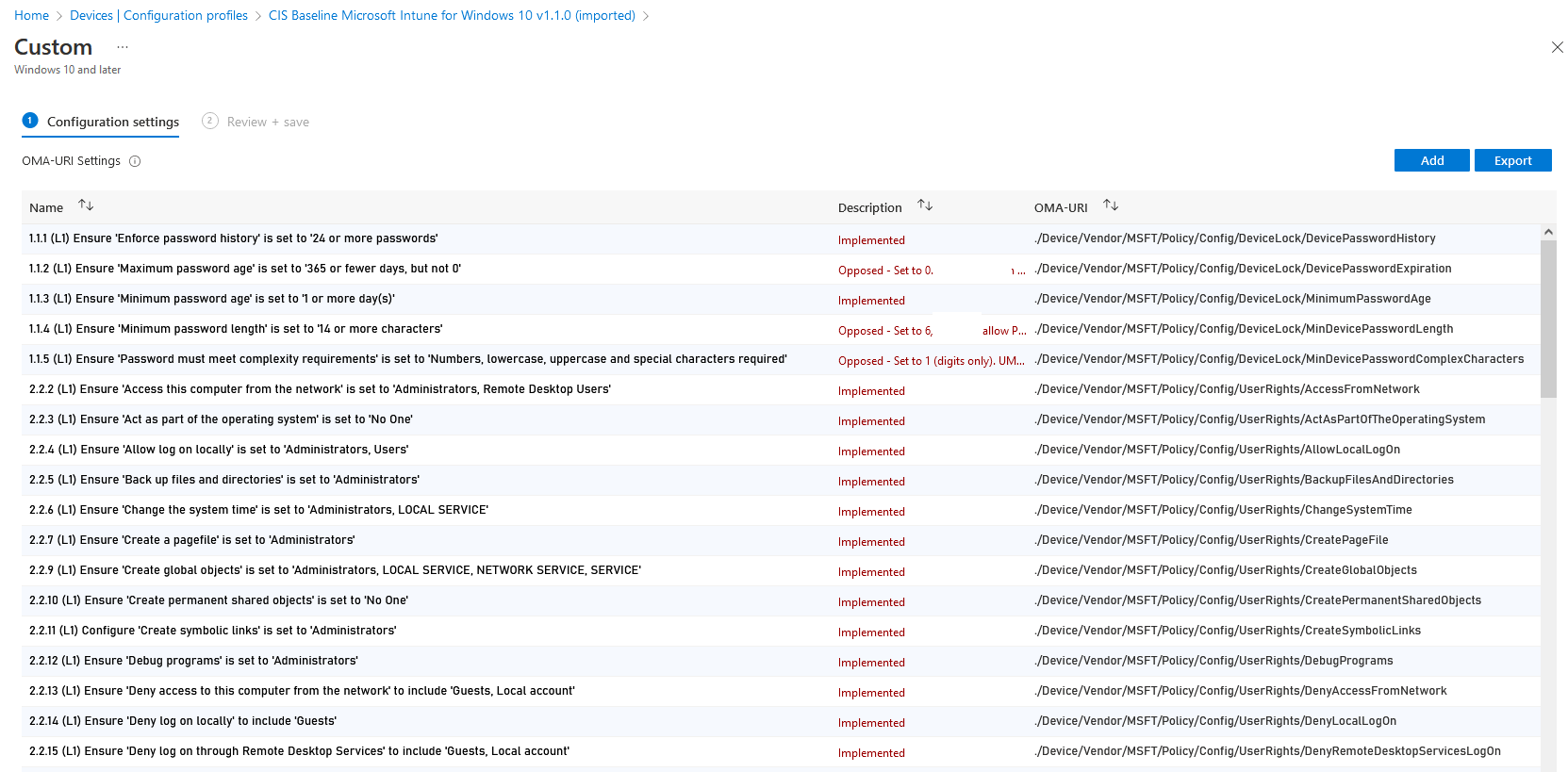The image size is (1568, 772).
Task: Select row 2.2.4 Allow log on locally
Action: pos(782,450)
